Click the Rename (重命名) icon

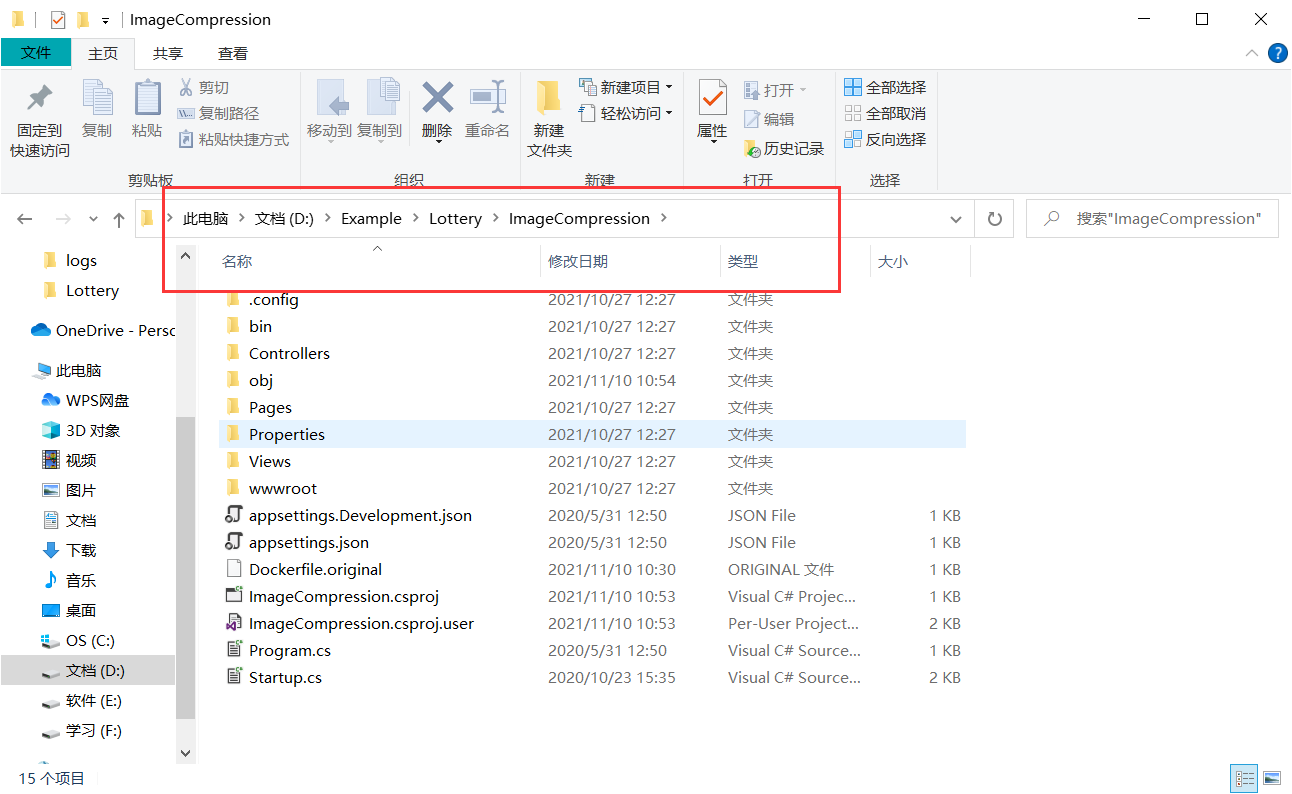(x=487, y=100)
